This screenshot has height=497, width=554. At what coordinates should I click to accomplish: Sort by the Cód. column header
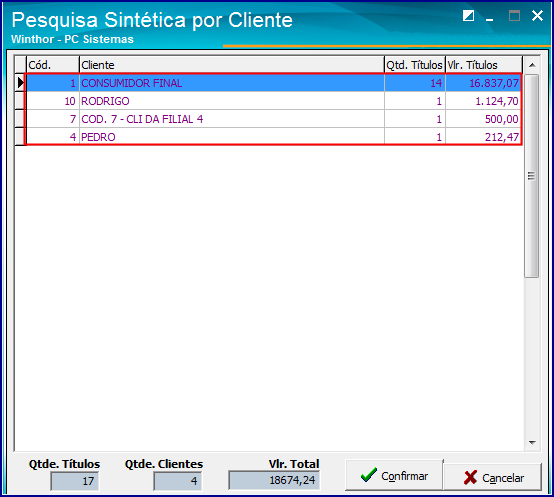[53, 65]
